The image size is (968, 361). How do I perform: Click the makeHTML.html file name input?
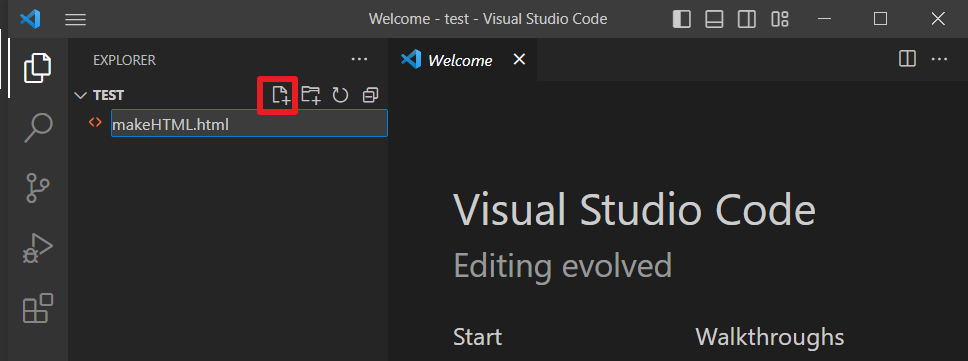coord(249,123)
